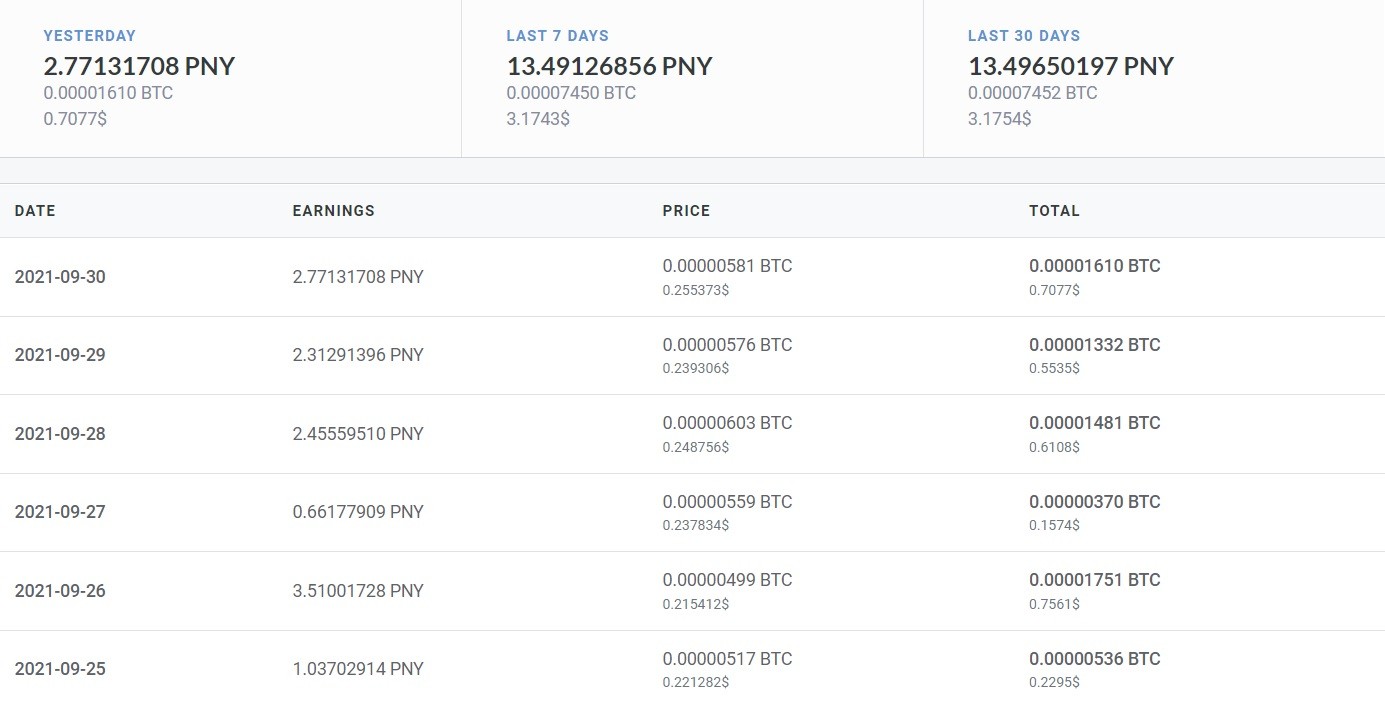Click the DATE column header
1385x705 pixels.
tap(35, 211)
